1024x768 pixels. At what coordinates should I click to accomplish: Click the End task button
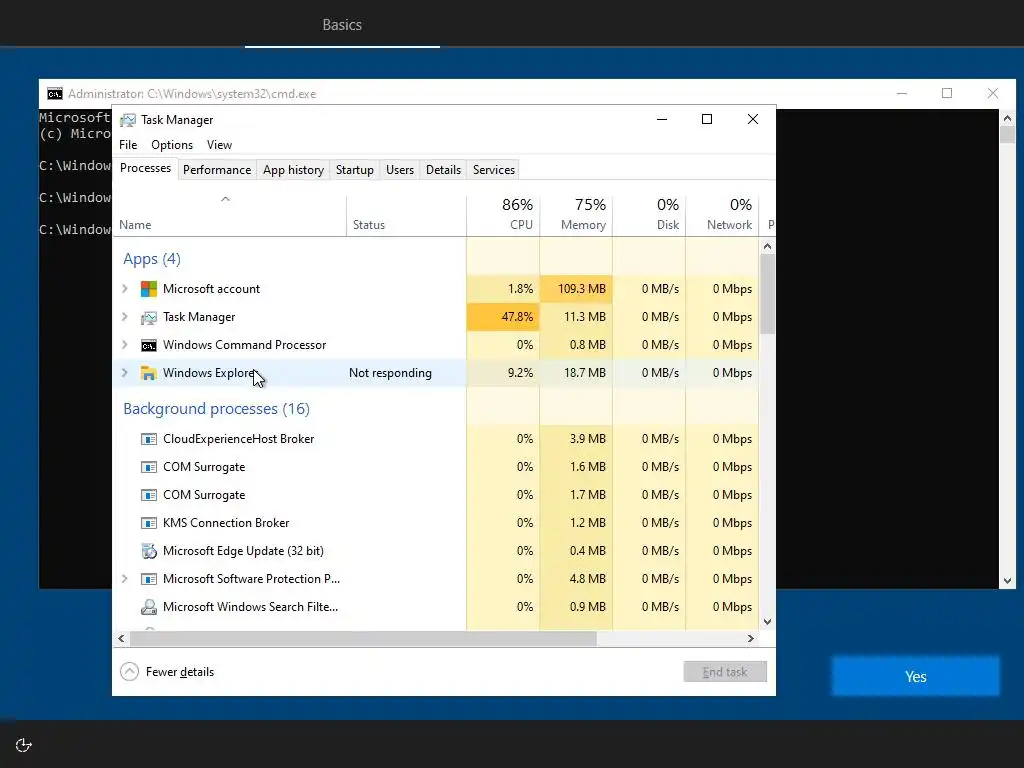click(x=725, y=672)
